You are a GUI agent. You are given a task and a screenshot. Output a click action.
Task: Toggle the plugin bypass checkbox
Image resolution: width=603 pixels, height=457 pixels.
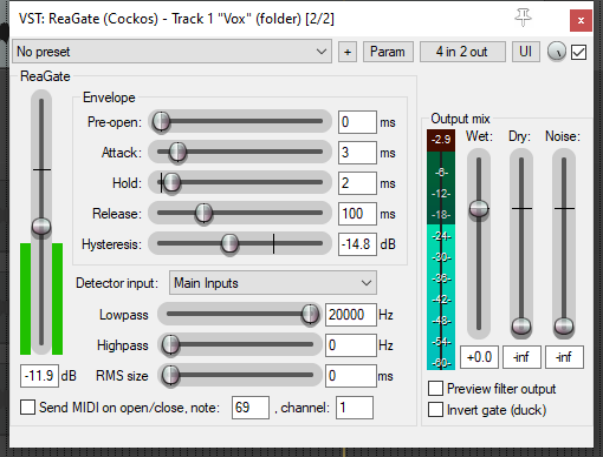(x=578, y=52)
